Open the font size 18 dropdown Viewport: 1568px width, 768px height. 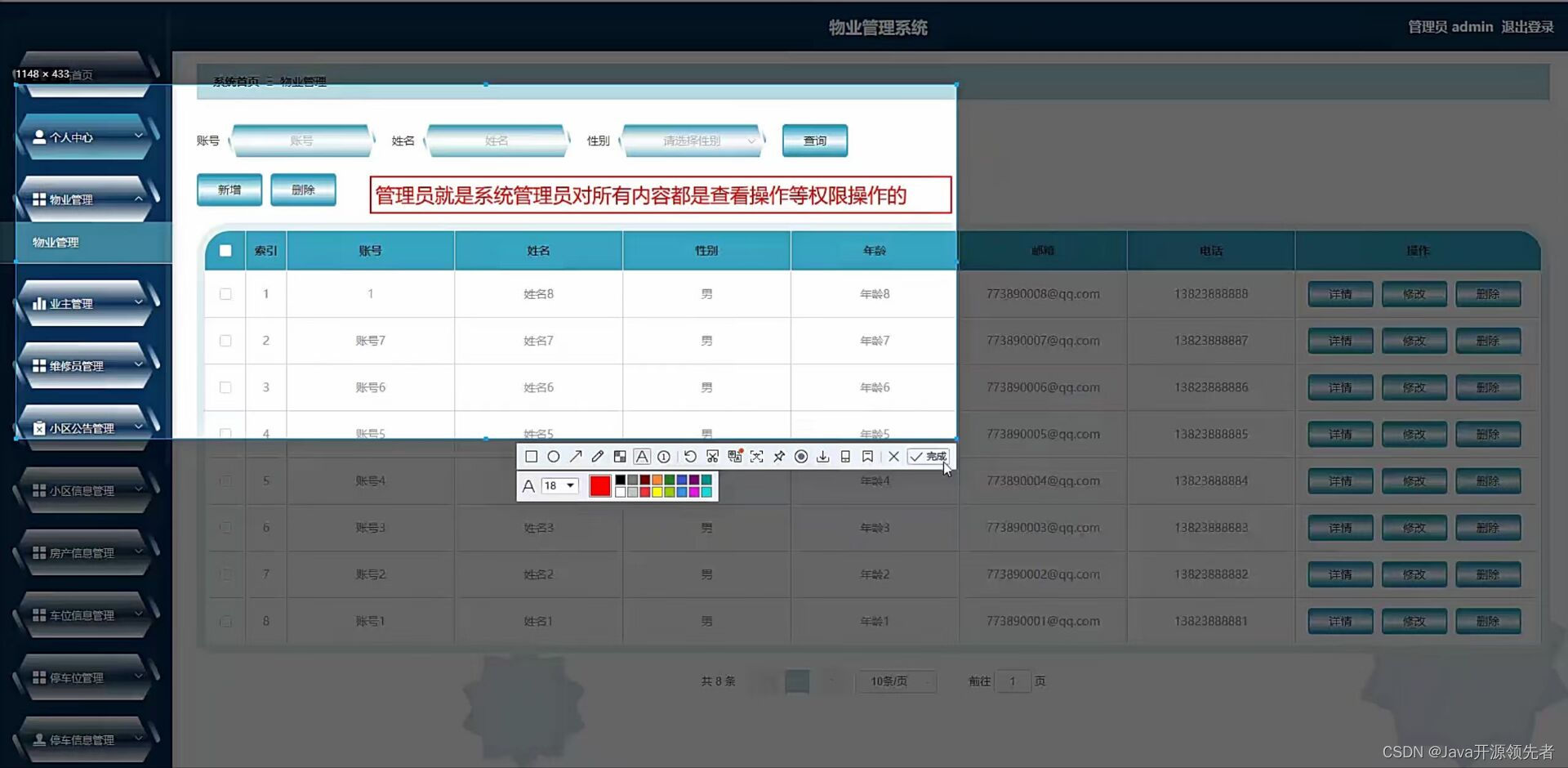(x=559, y=485)
